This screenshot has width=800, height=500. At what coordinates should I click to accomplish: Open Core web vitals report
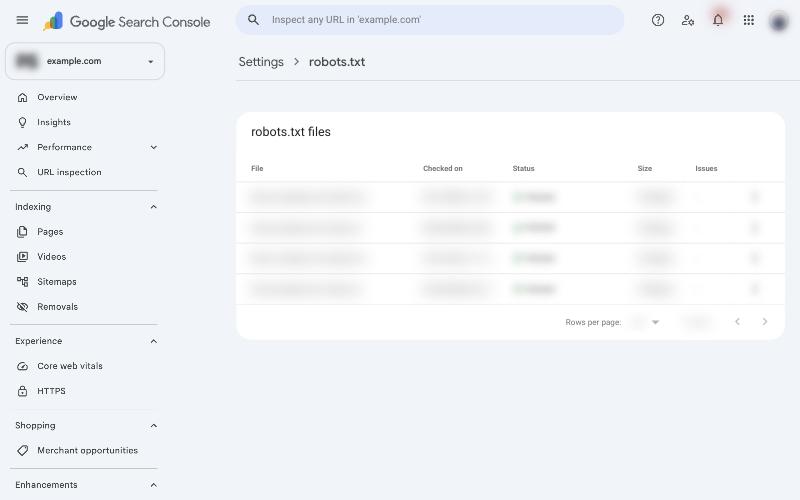(70, 366)
